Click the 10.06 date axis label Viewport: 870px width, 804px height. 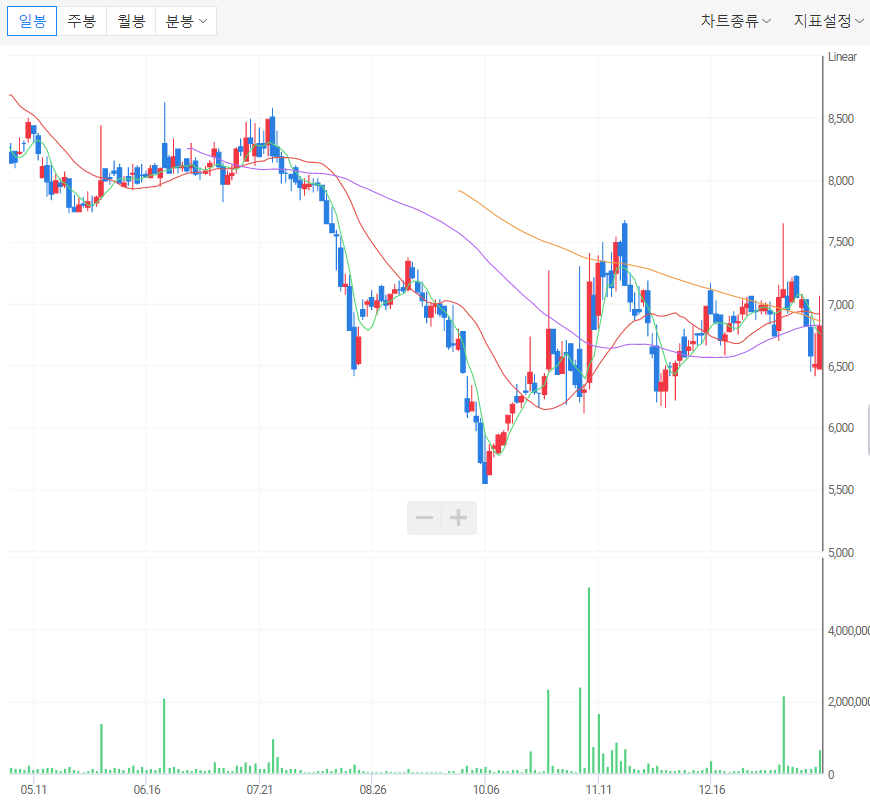(486, 790)
